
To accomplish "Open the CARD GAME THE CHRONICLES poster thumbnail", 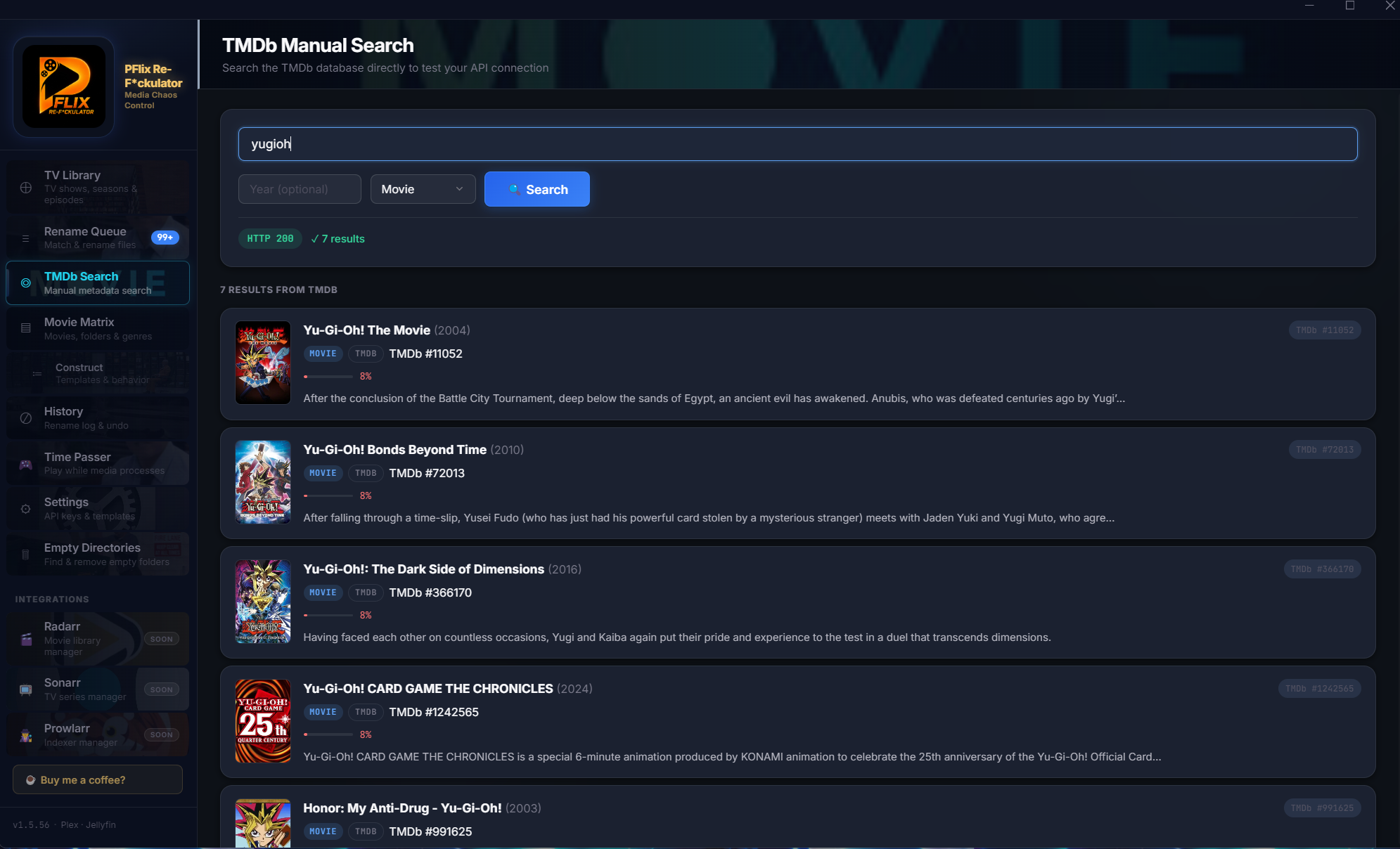I will click(263, 721).
